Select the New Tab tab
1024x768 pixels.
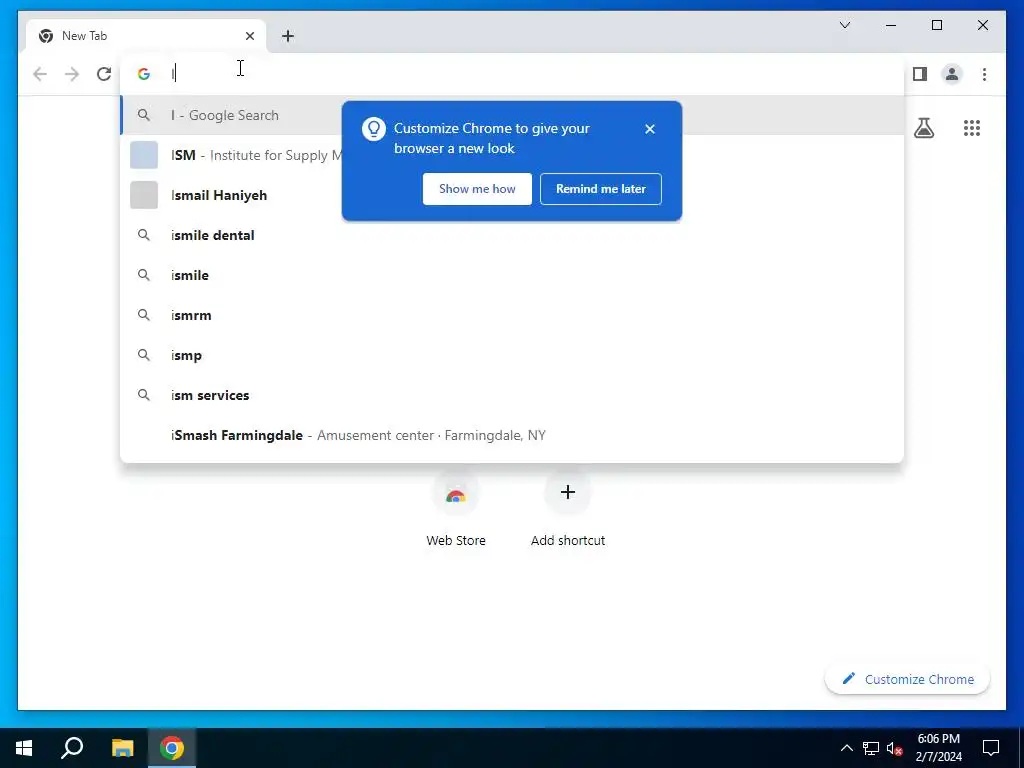tap(146, 36)
